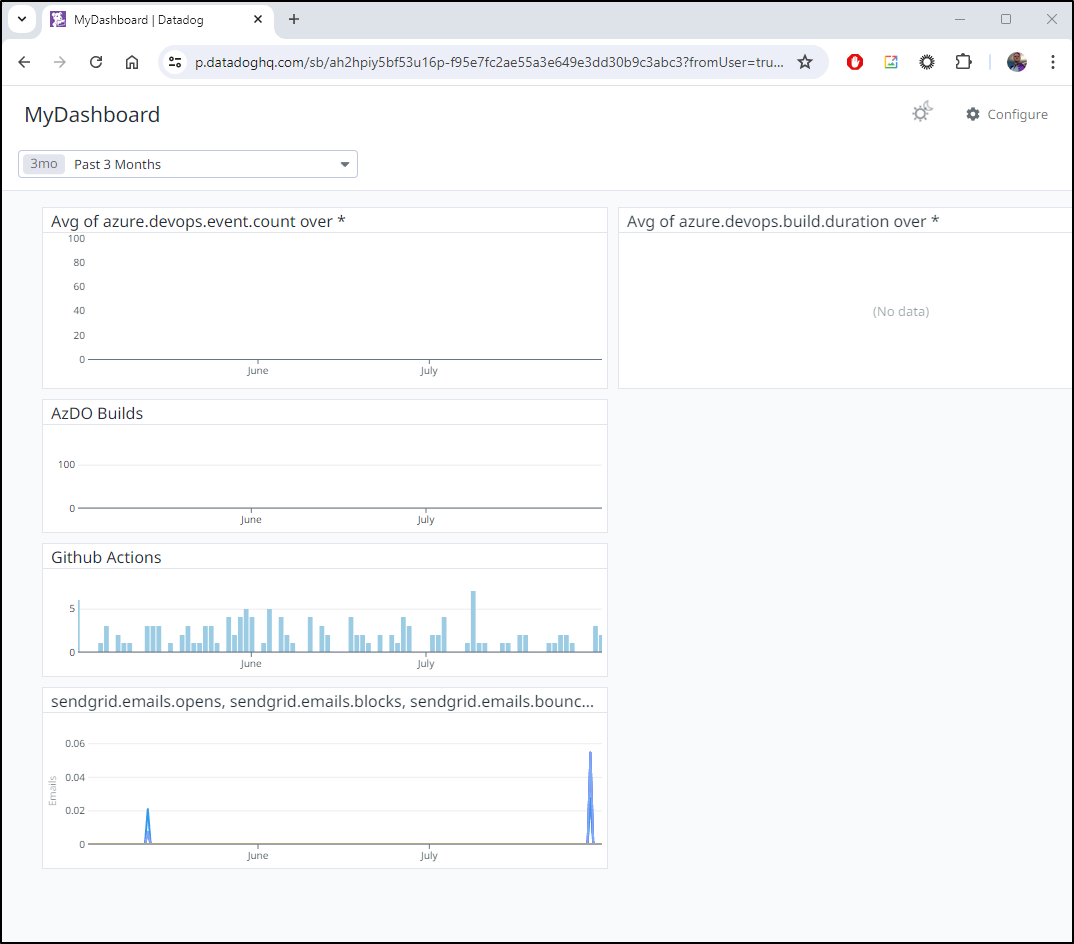
Task: Open the red shield extension icon
Action: [855, 62]
